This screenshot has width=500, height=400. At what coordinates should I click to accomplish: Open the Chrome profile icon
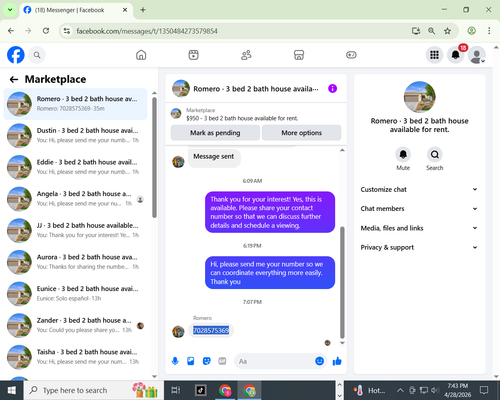[471, 31]
